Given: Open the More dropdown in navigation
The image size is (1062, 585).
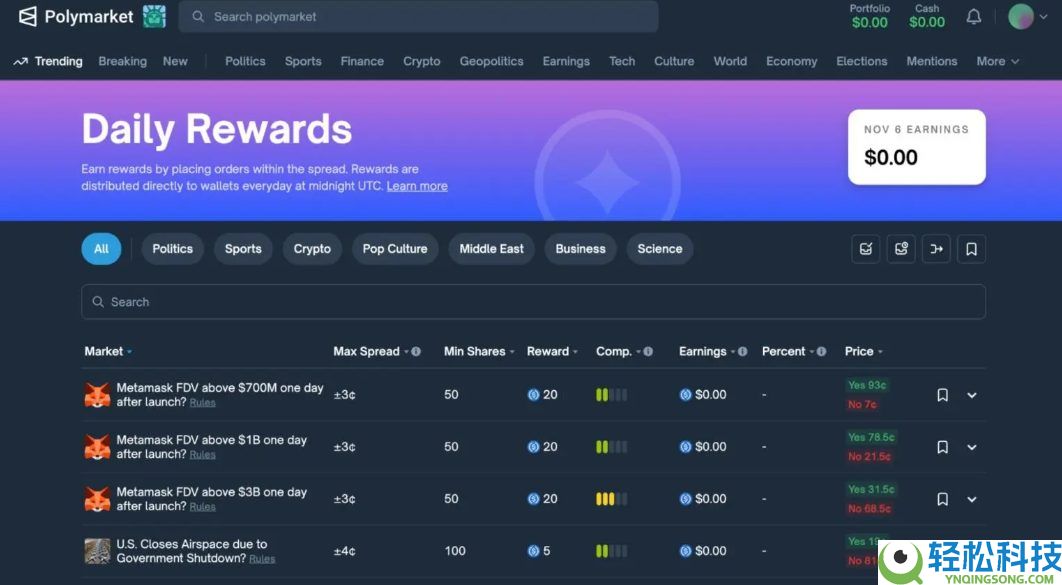Looking at the screenshot, I should [997, 61].
